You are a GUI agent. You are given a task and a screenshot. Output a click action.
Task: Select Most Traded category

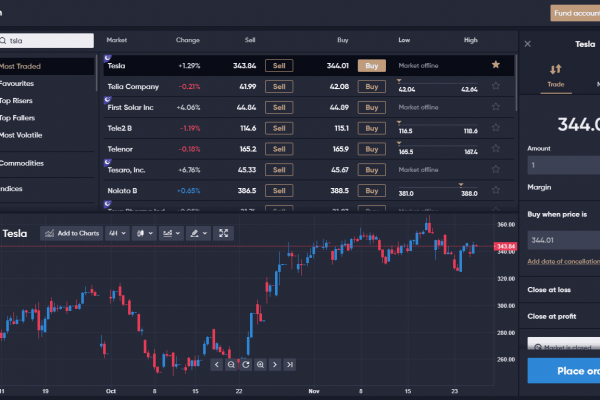click(x=47, y=66)
